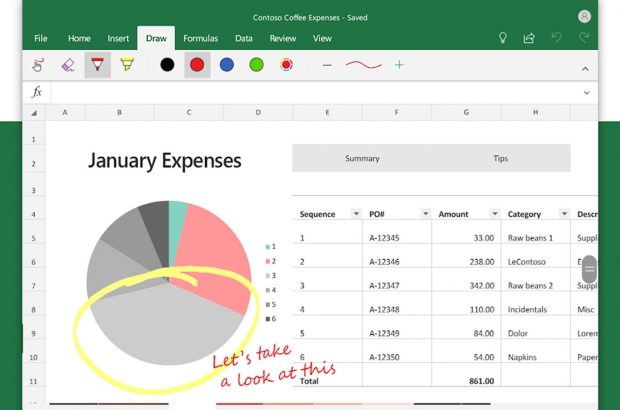Switch to the Draw tab
The width and height of the screenshot is (620, 410).
tap(156, 38)
